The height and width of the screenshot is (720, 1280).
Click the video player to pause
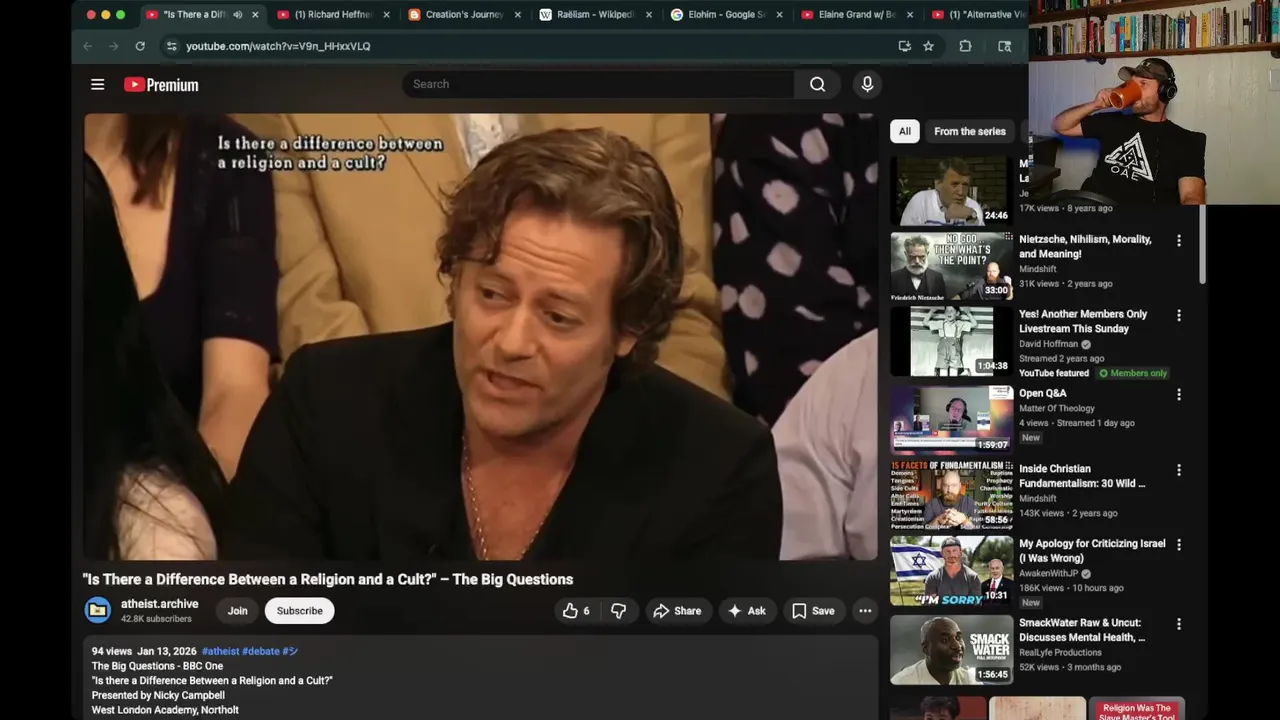tap(480, 336)
